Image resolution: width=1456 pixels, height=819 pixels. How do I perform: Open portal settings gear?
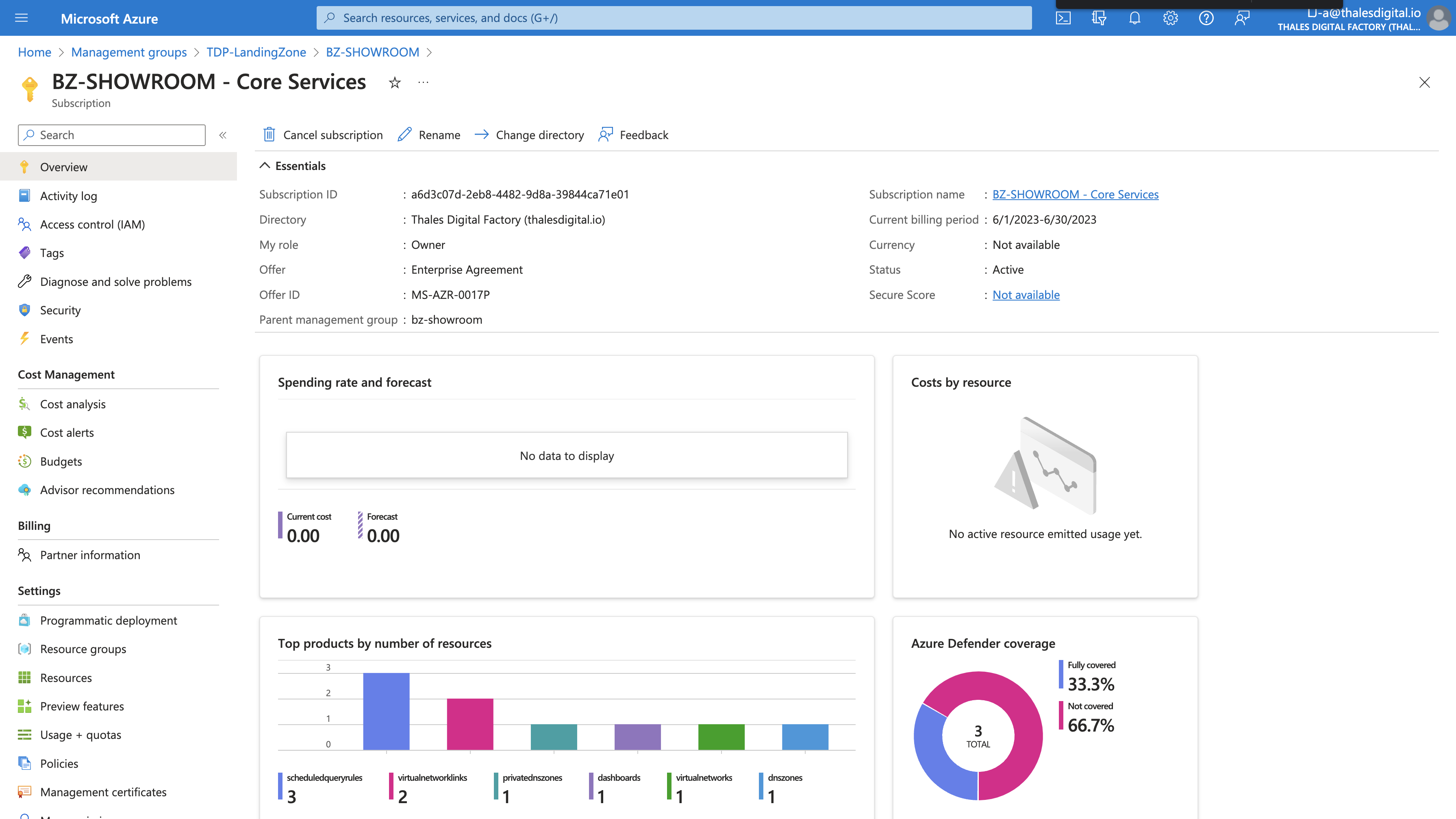coord(1170,18)
